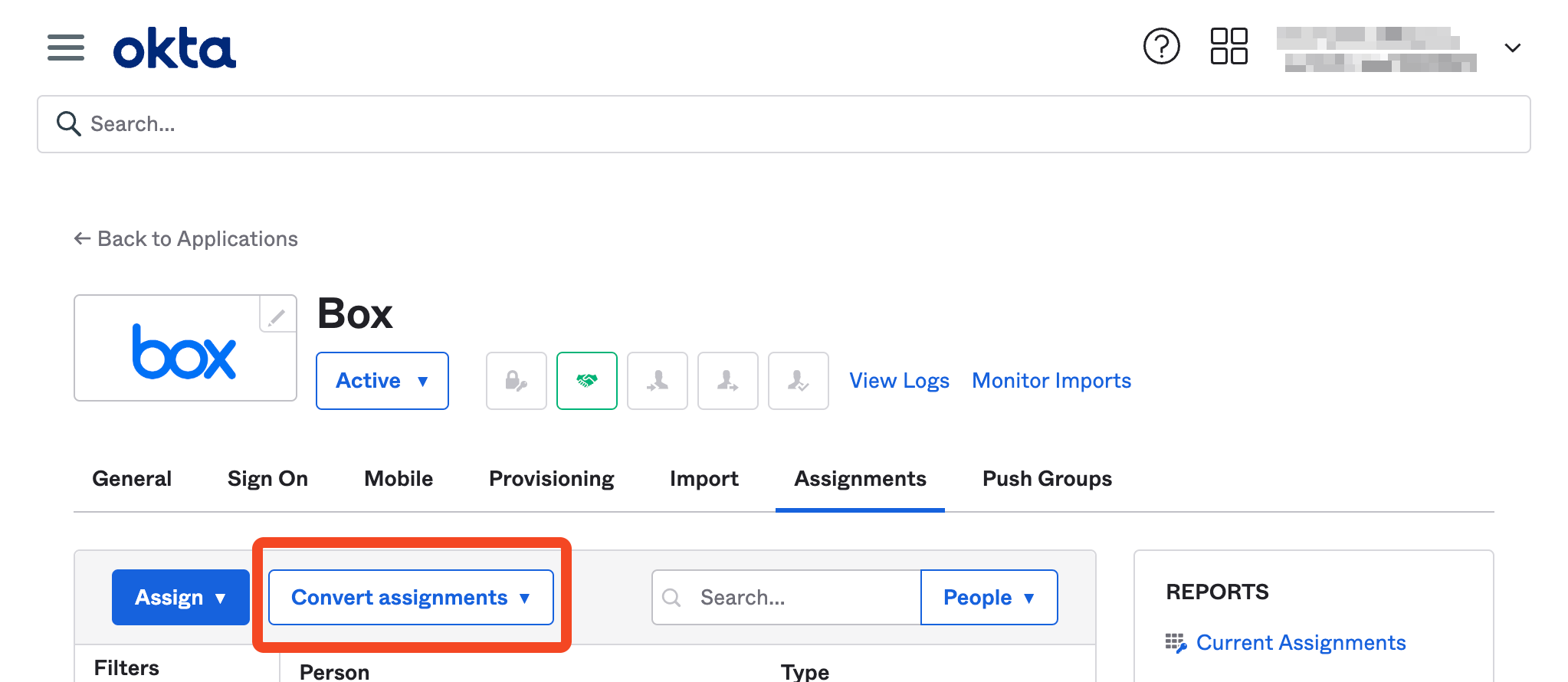Click the push users person icon
This screenshot has width=1568, height=682.
point(727,381)
